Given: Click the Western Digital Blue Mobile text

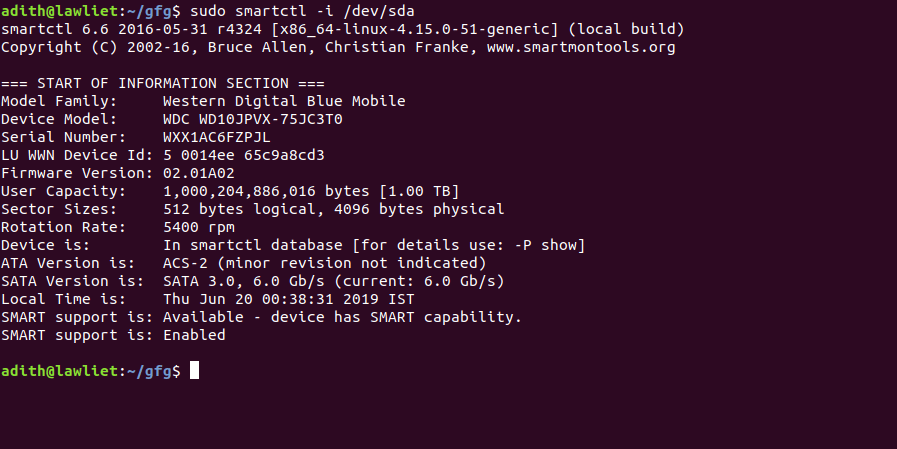Looking at the screenshot, I should [284, 101].
